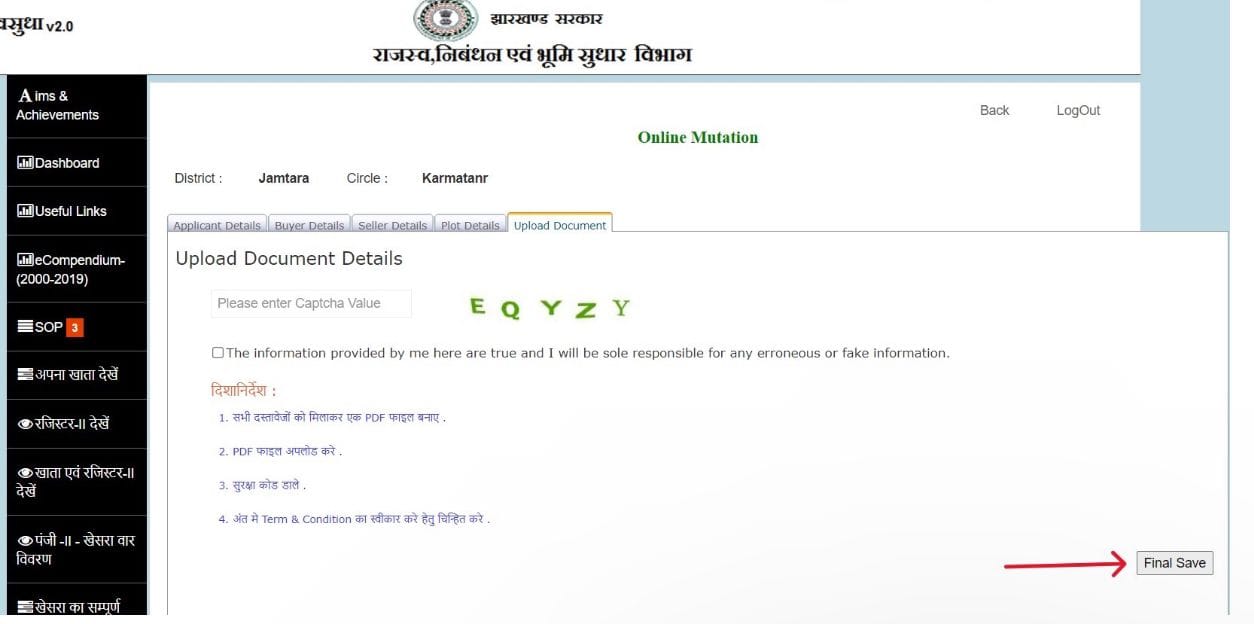
Task: Open the Seller Details tab
Action: pyautogui.click(x=392, y=225)
